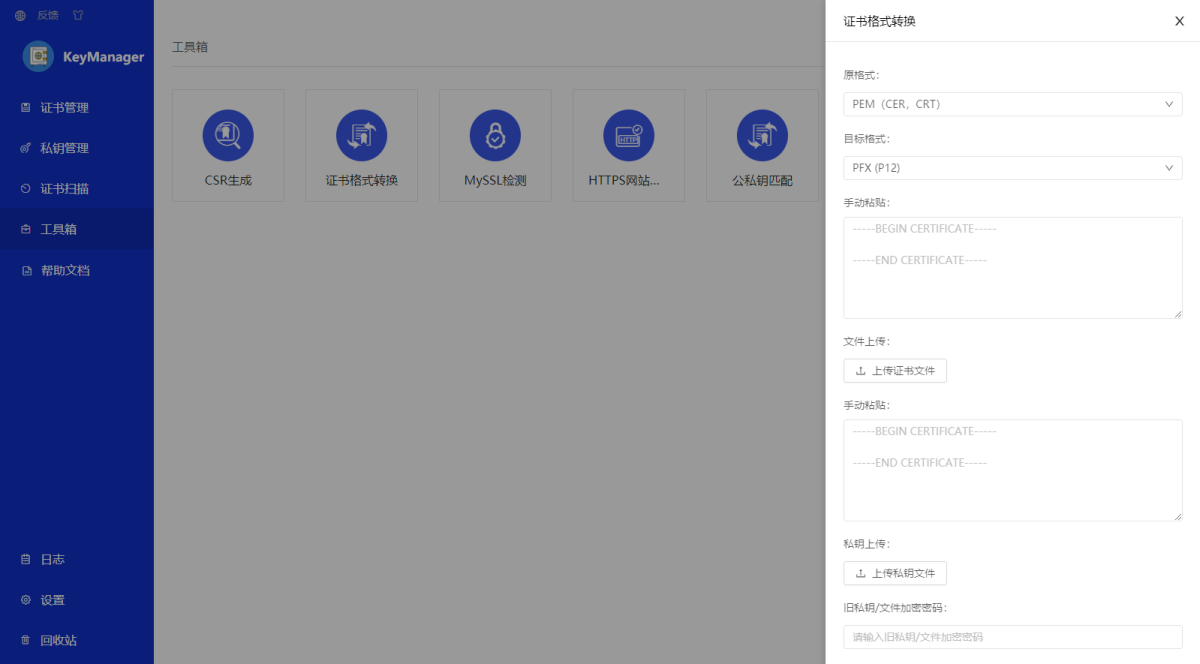Click the shirt skin theme icon

pyautogui.click(x=78, y=16)
